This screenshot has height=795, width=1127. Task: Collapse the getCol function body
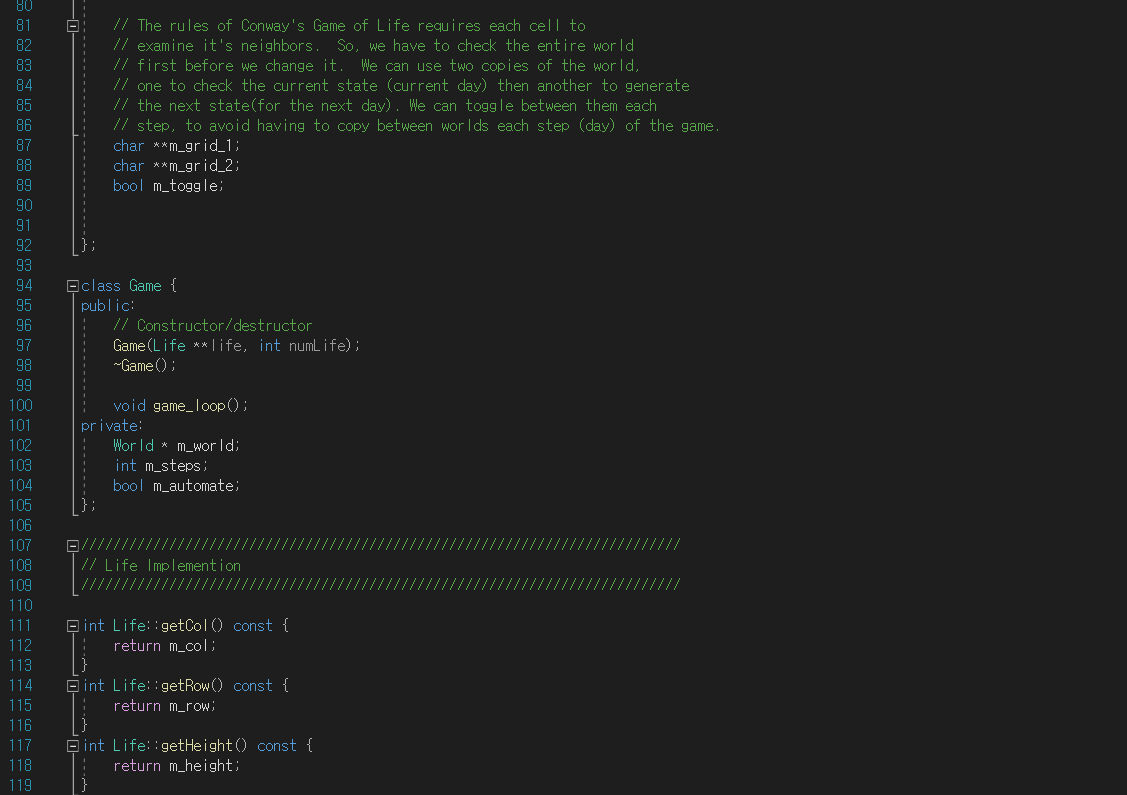coord(71,625)
